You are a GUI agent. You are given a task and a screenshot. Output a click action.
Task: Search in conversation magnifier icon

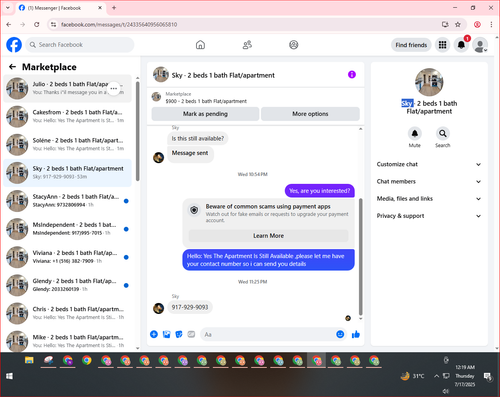click(x=443, y=134)
